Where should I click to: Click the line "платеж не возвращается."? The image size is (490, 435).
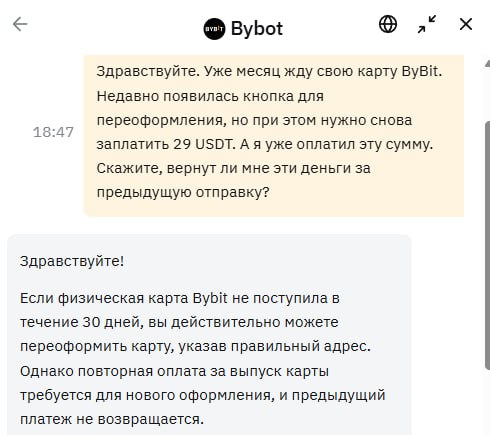pyautogui.click(x=112, y=419)
